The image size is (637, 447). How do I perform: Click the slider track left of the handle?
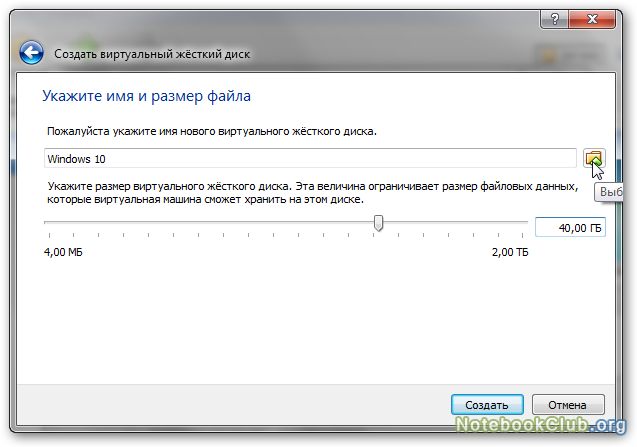209,222
